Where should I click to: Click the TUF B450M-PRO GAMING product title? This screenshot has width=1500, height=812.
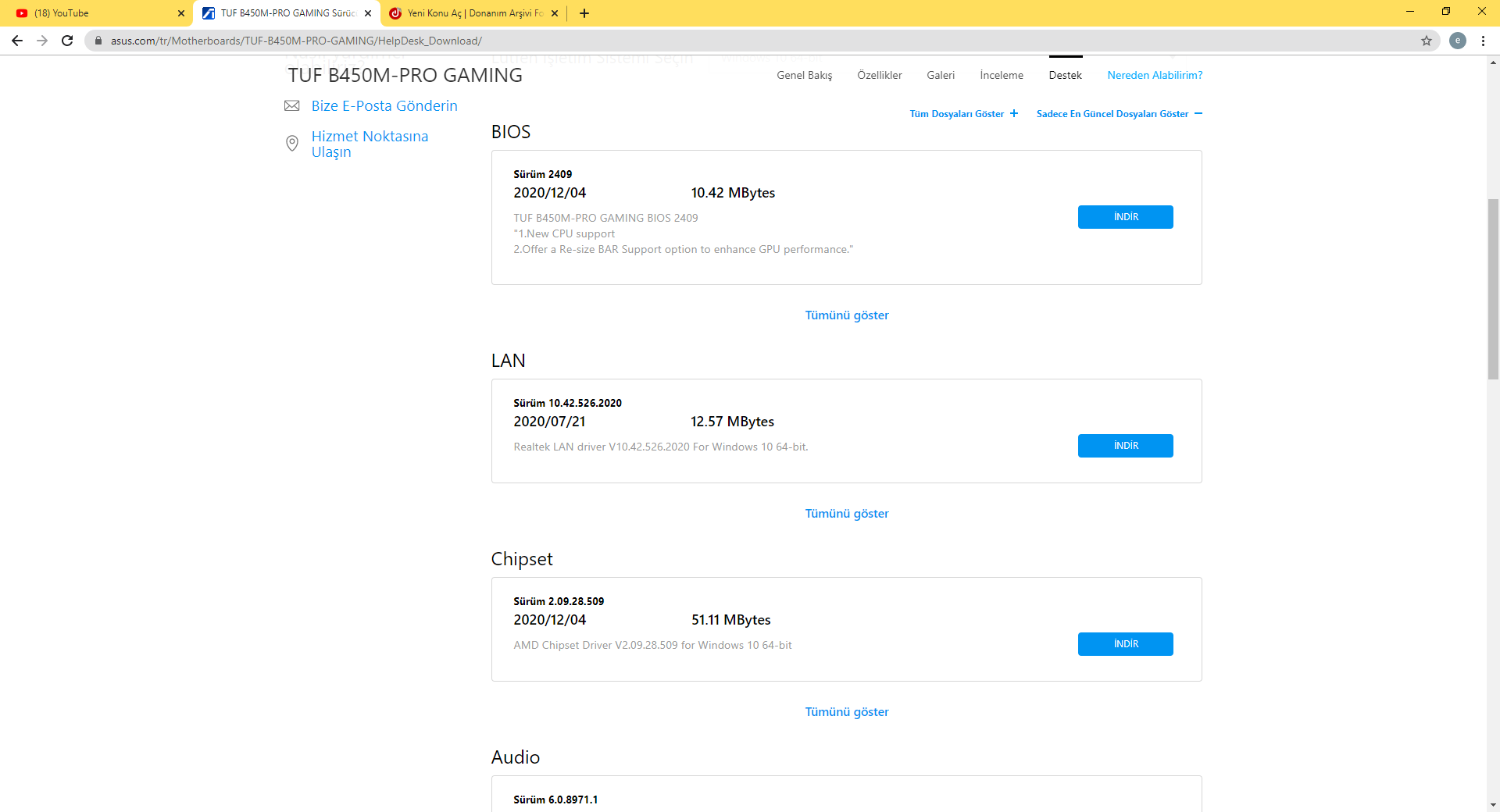405,76
